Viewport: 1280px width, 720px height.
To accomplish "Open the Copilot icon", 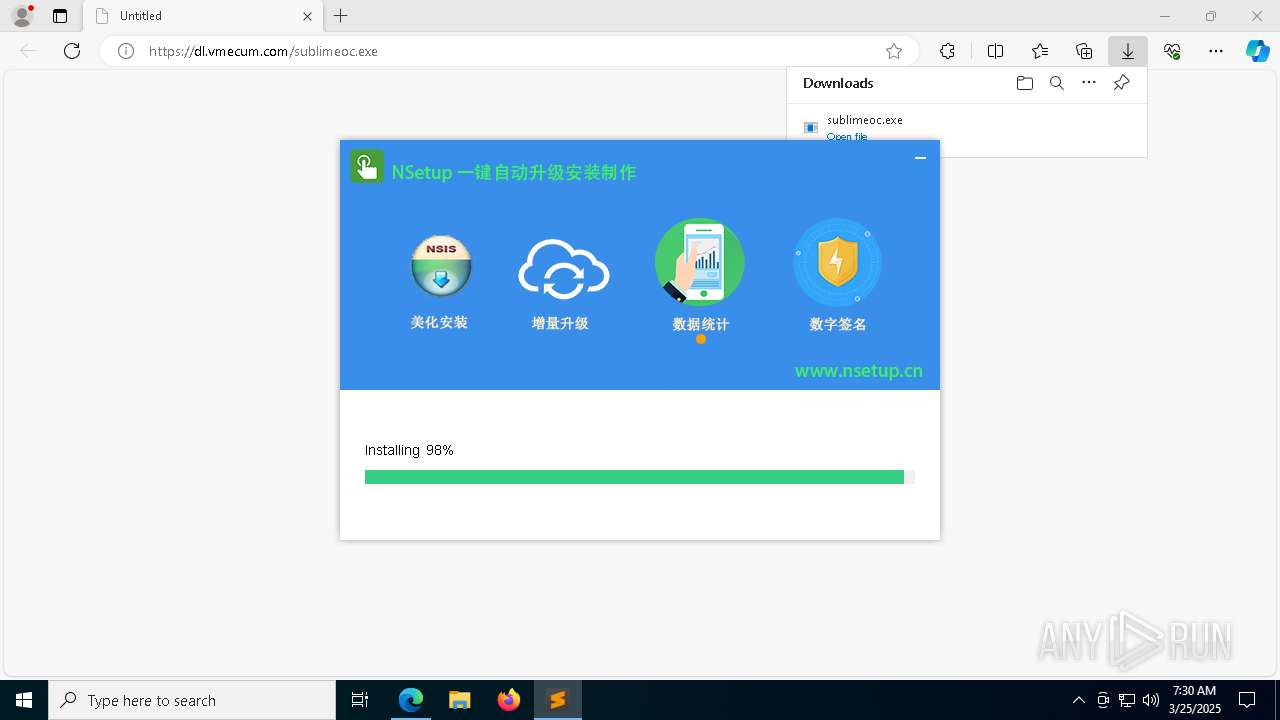I will [x=1257, y=51].
